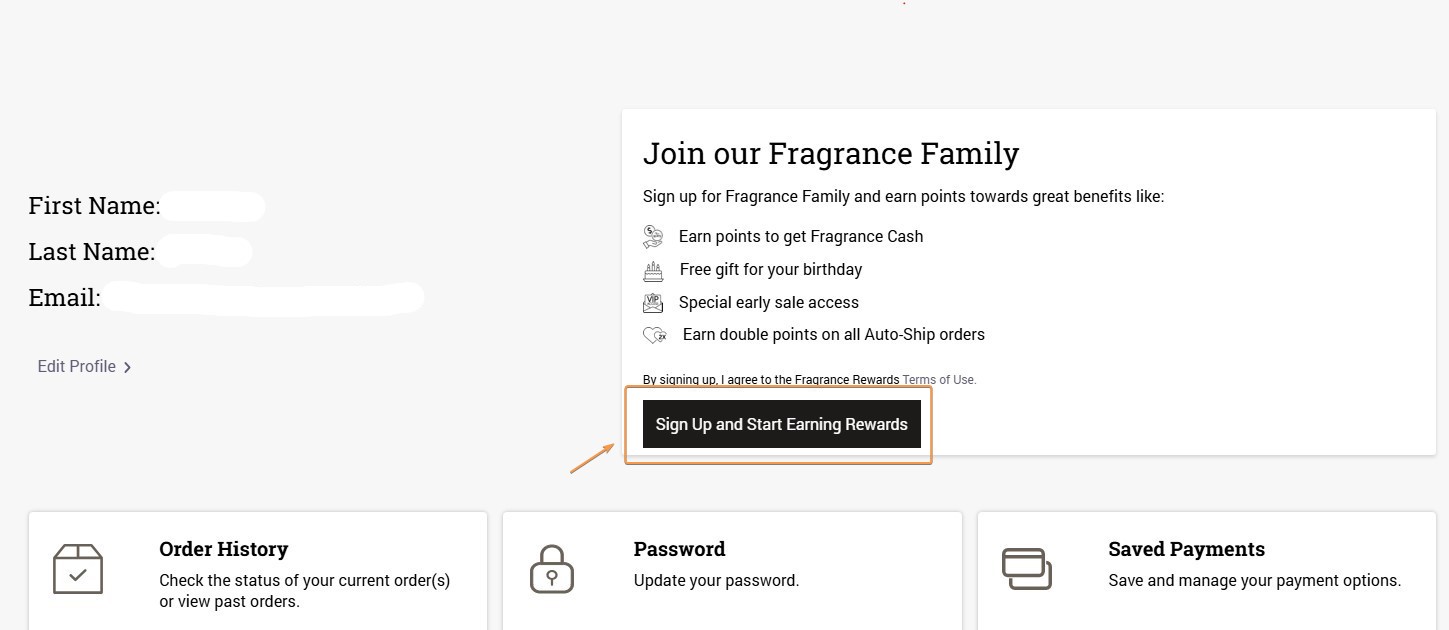Click the Join our Fragrance Family heading

tap(831, 153)
